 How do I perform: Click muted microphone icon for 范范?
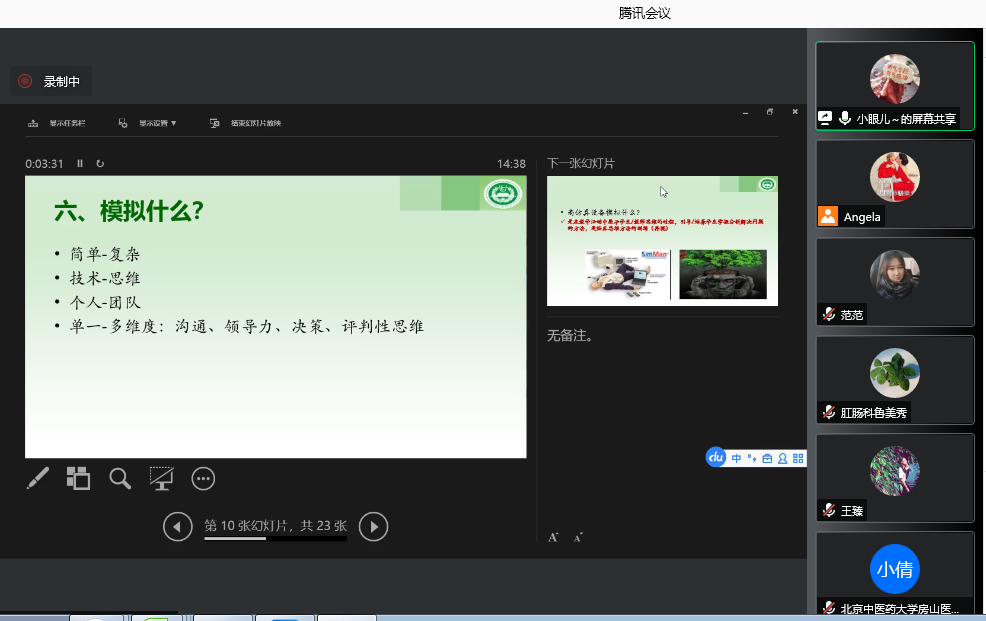tap(828, 315)
